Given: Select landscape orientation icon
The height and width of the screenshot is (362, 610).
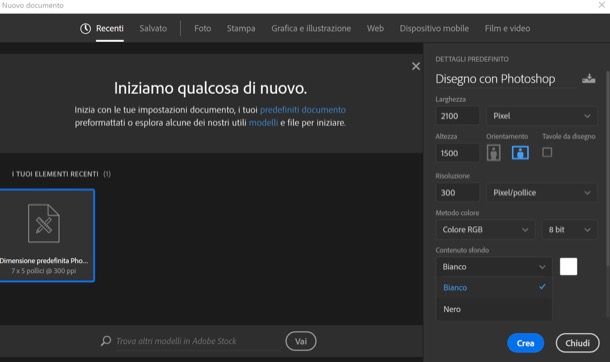Looking at the screenshot, I should click(x=520, y=152).
